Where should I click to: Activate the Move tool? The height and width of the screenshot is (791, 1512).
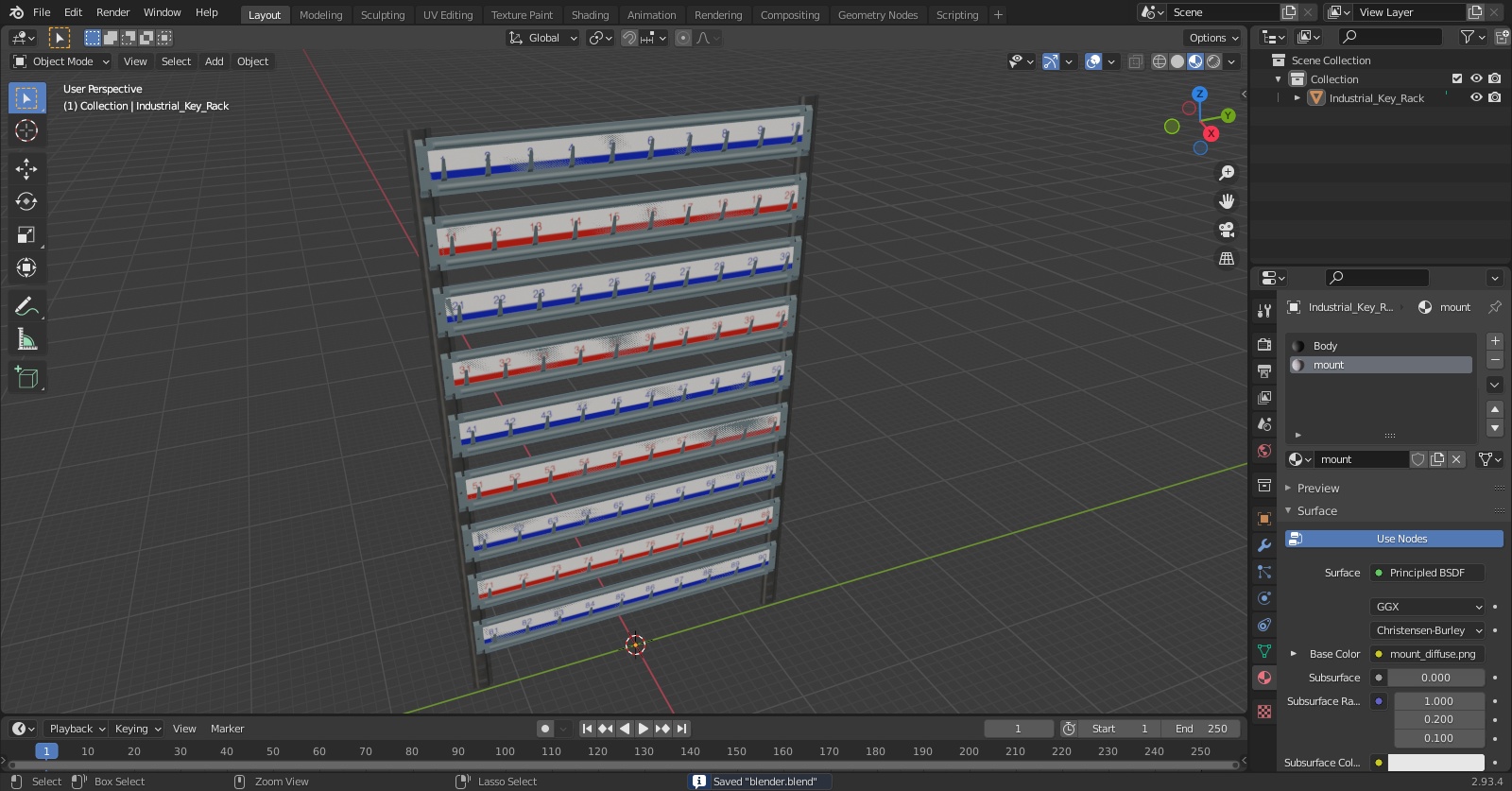pyautogui.click(x=26, y=168)
